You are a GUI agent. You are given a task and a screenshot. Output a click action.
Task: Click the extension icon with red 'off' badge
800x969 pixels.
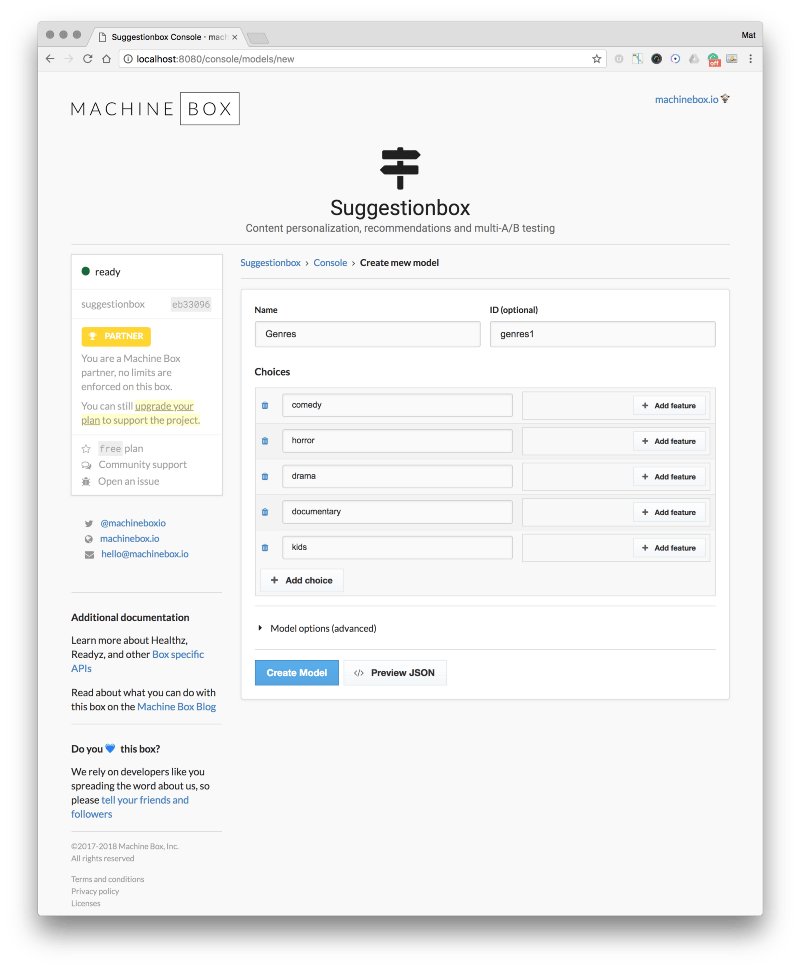pos(714,59)
